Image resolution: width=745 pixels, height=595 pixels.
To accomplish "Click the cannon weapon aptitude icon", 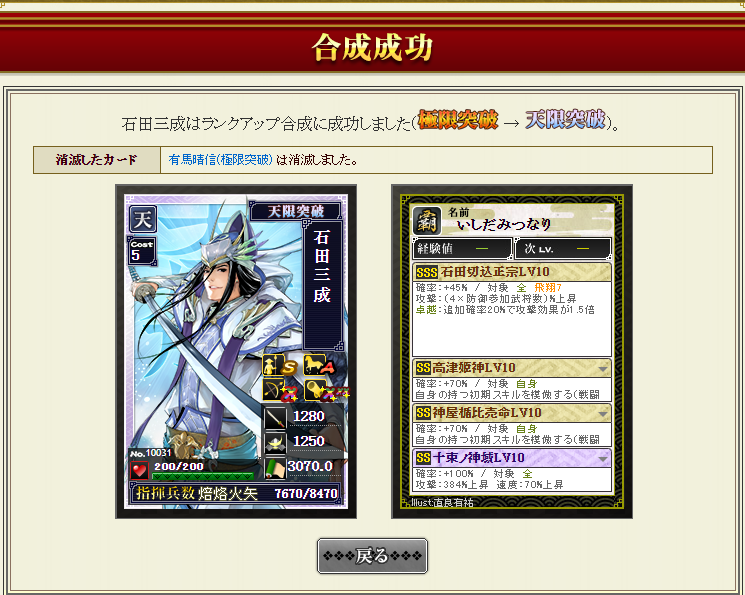I will [325, 391].
